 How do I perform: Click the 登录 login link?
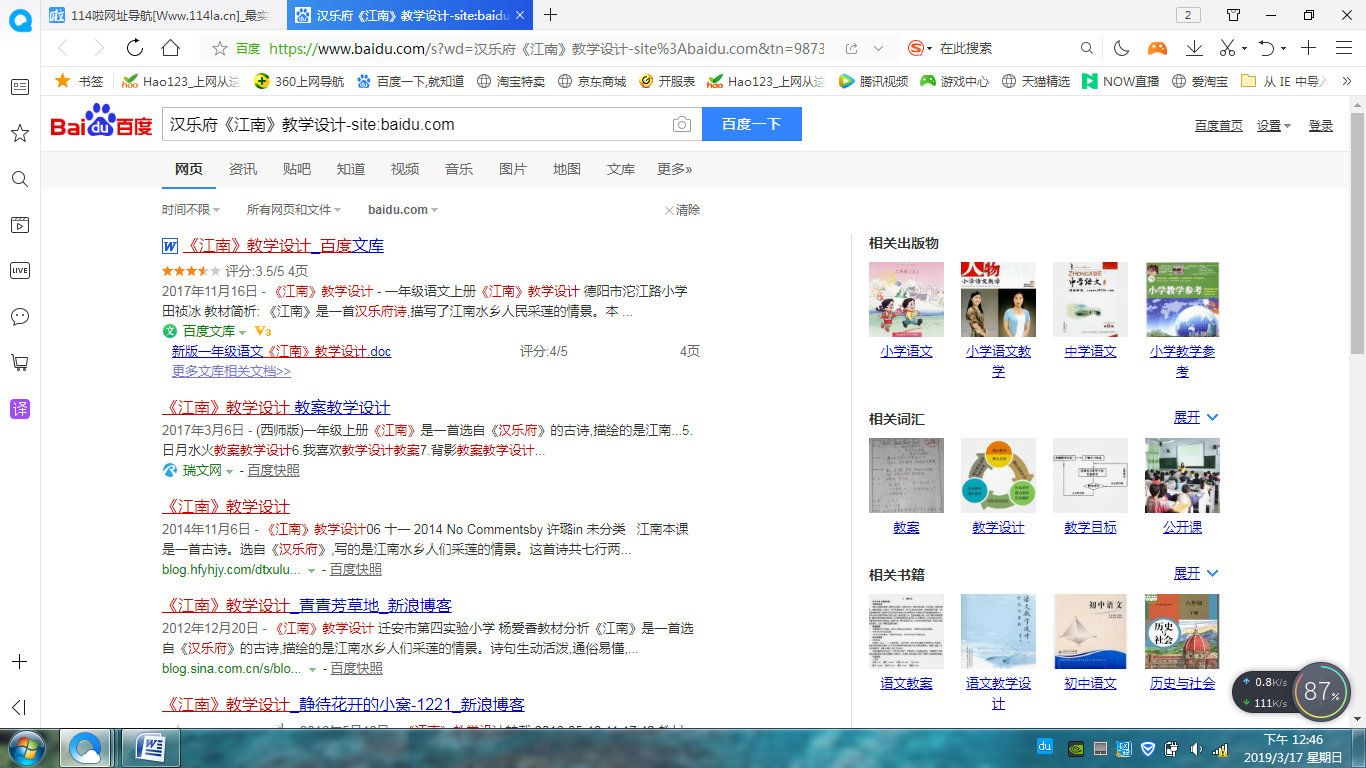(x=1321, y=126)
